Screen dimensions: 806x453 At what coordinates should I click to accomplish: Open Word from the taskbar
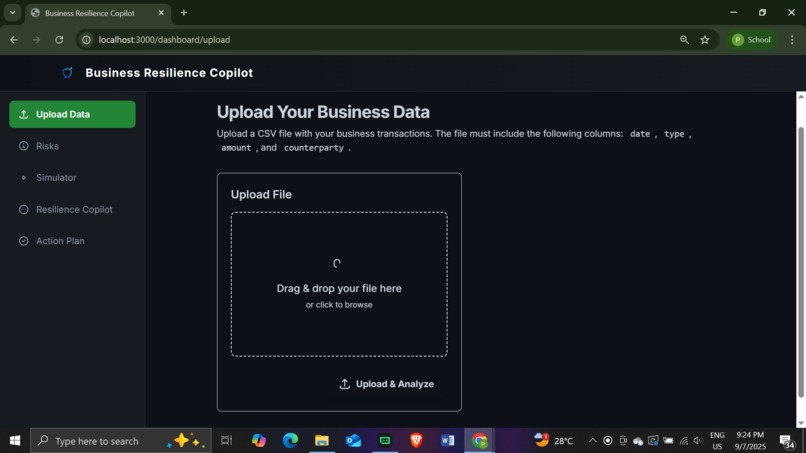[448, 441]
